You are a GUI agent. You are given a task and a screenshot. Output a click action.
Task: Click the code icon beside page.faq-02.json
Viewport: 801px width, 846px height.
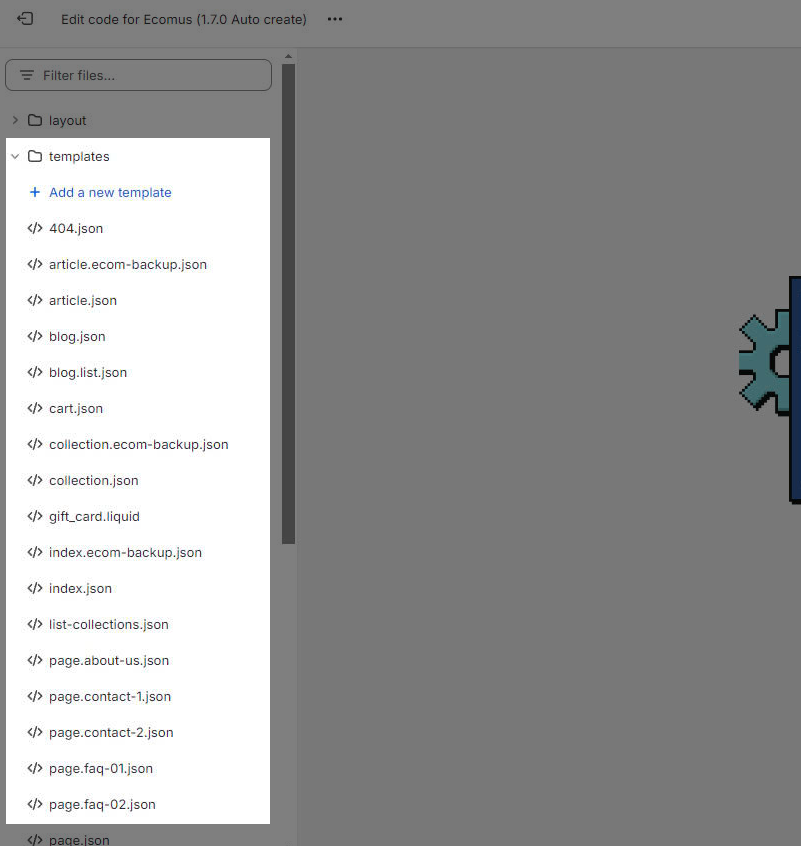coord(35,804)
